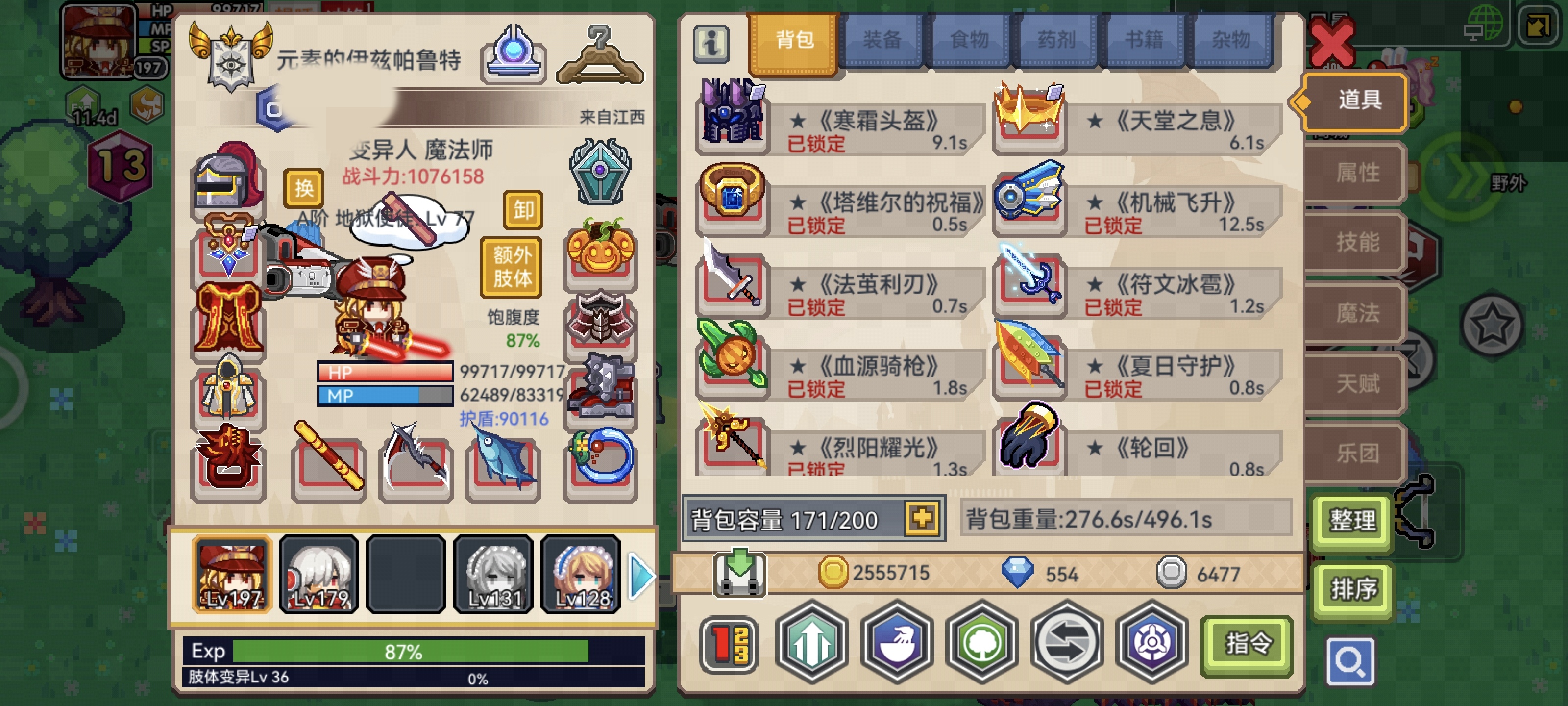Tap the 123 number sorting icon
Screen dimensions: 1568x706
point(730,645)
